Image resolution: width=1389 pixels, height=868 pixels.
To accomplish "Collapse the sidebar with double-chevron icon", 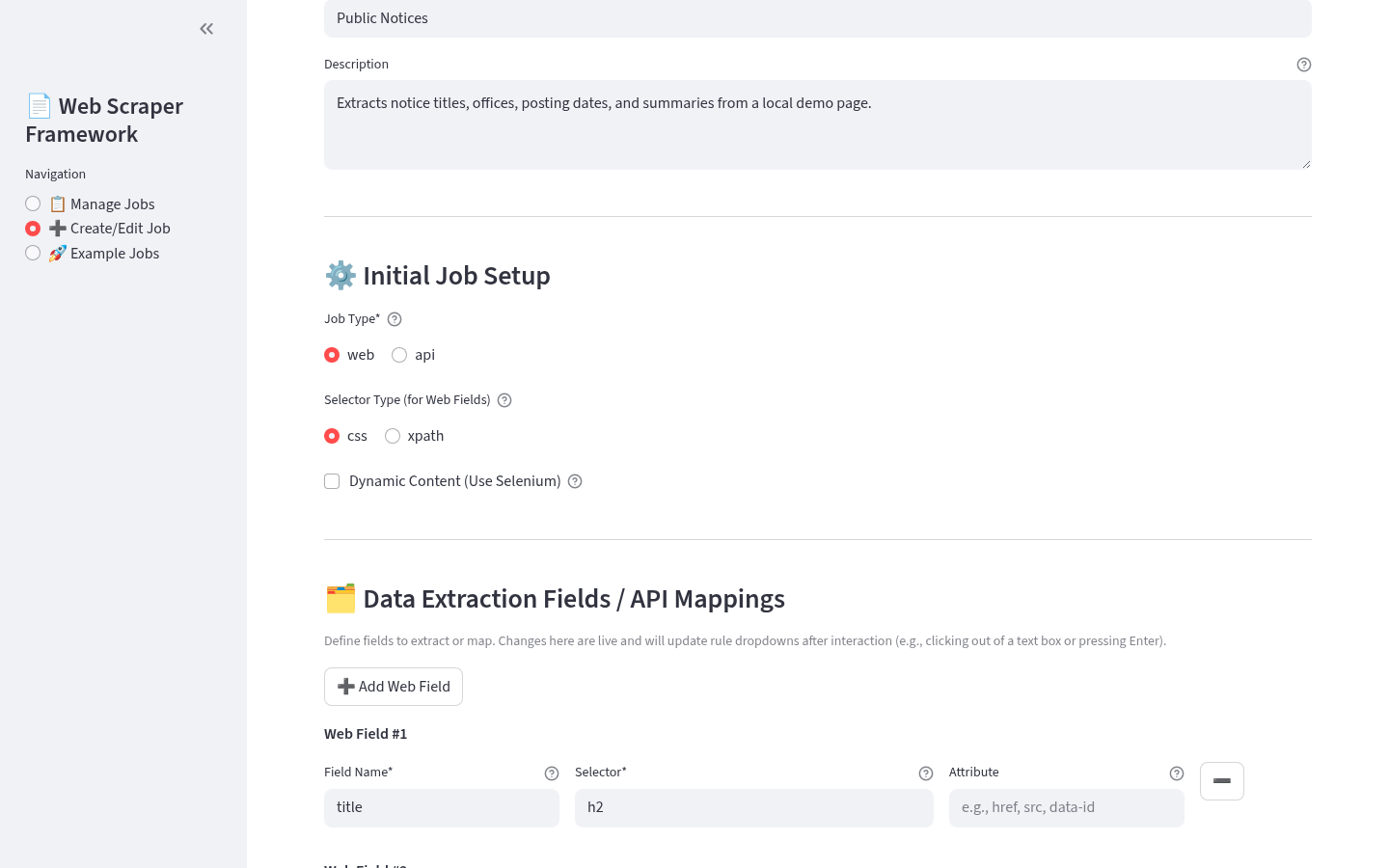I will pyautogui.click(x=206, y=29).
